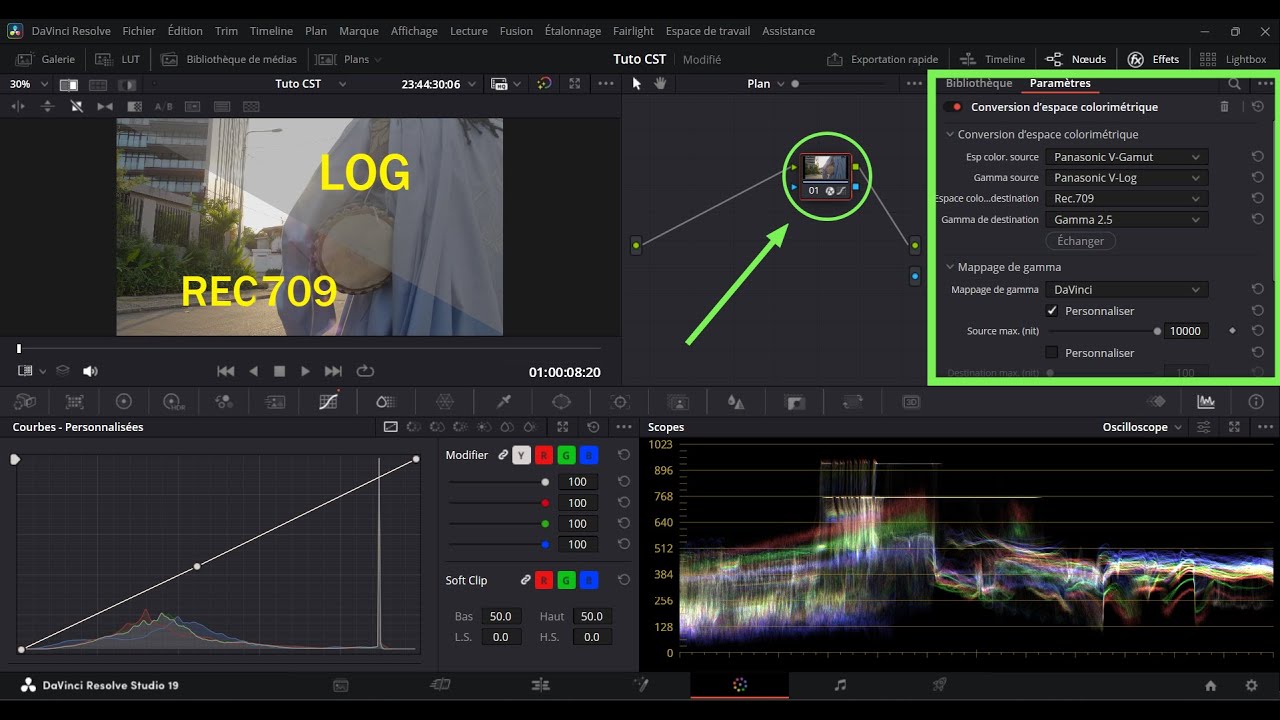
Task: Switch to the Fairlight page
Action: pyautogui.click(x=840, y=685)
